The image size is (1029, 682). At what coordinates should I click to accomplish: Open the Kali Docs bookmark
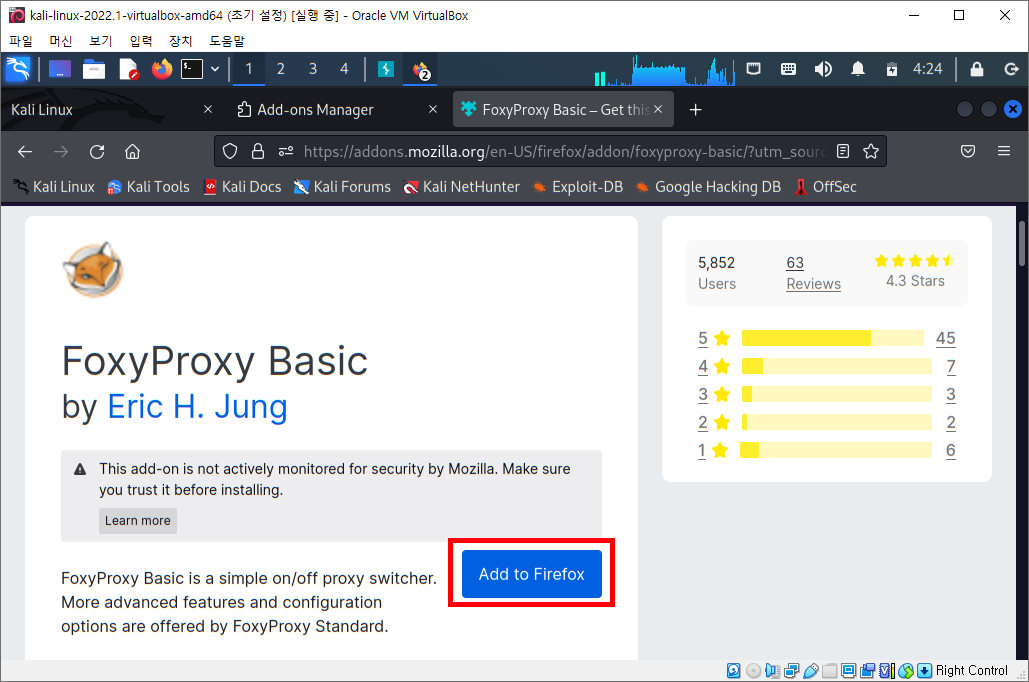click(242, 187)
